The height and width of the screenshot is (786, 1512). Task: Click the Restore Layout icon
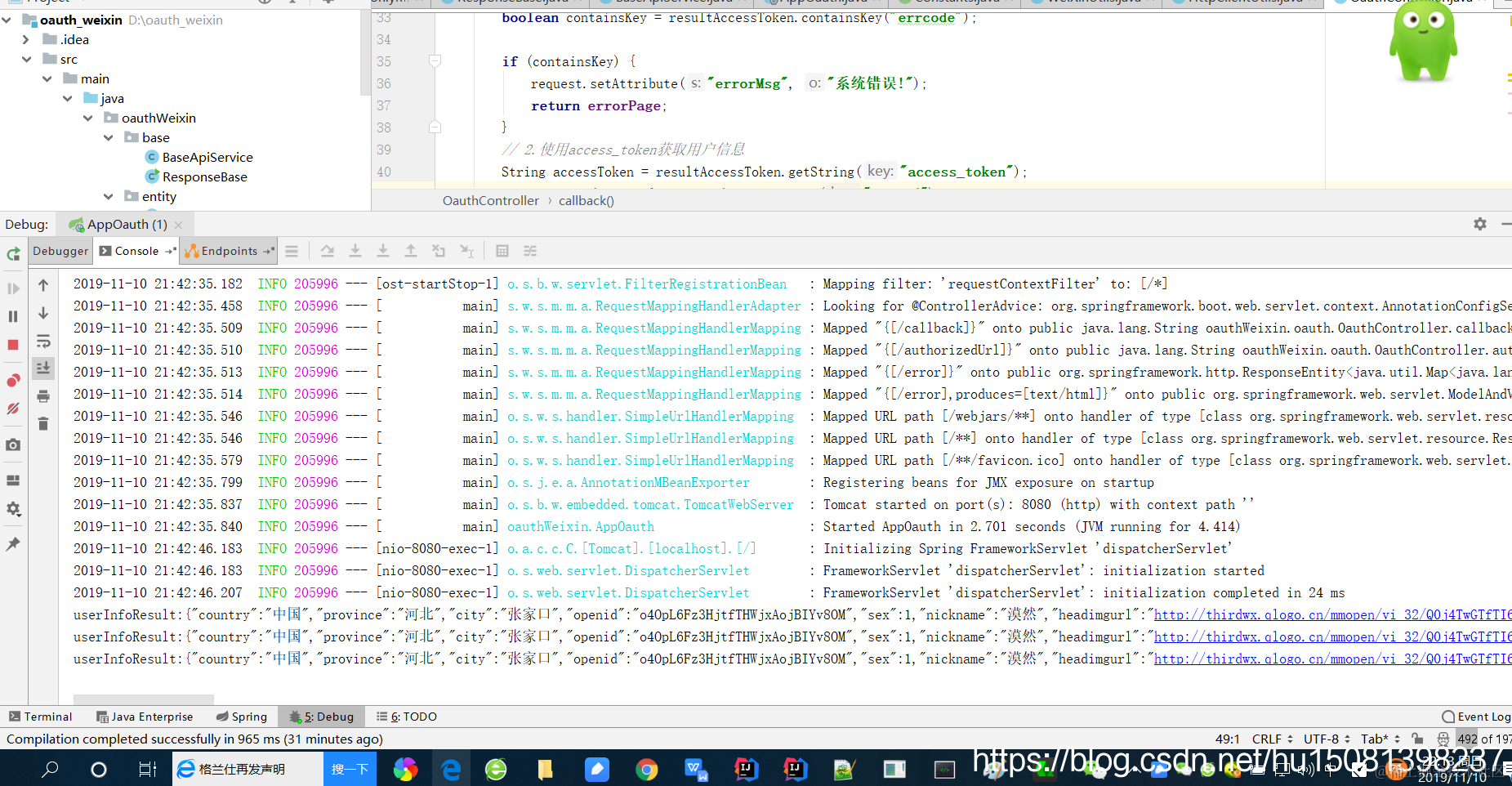point(13,480)
